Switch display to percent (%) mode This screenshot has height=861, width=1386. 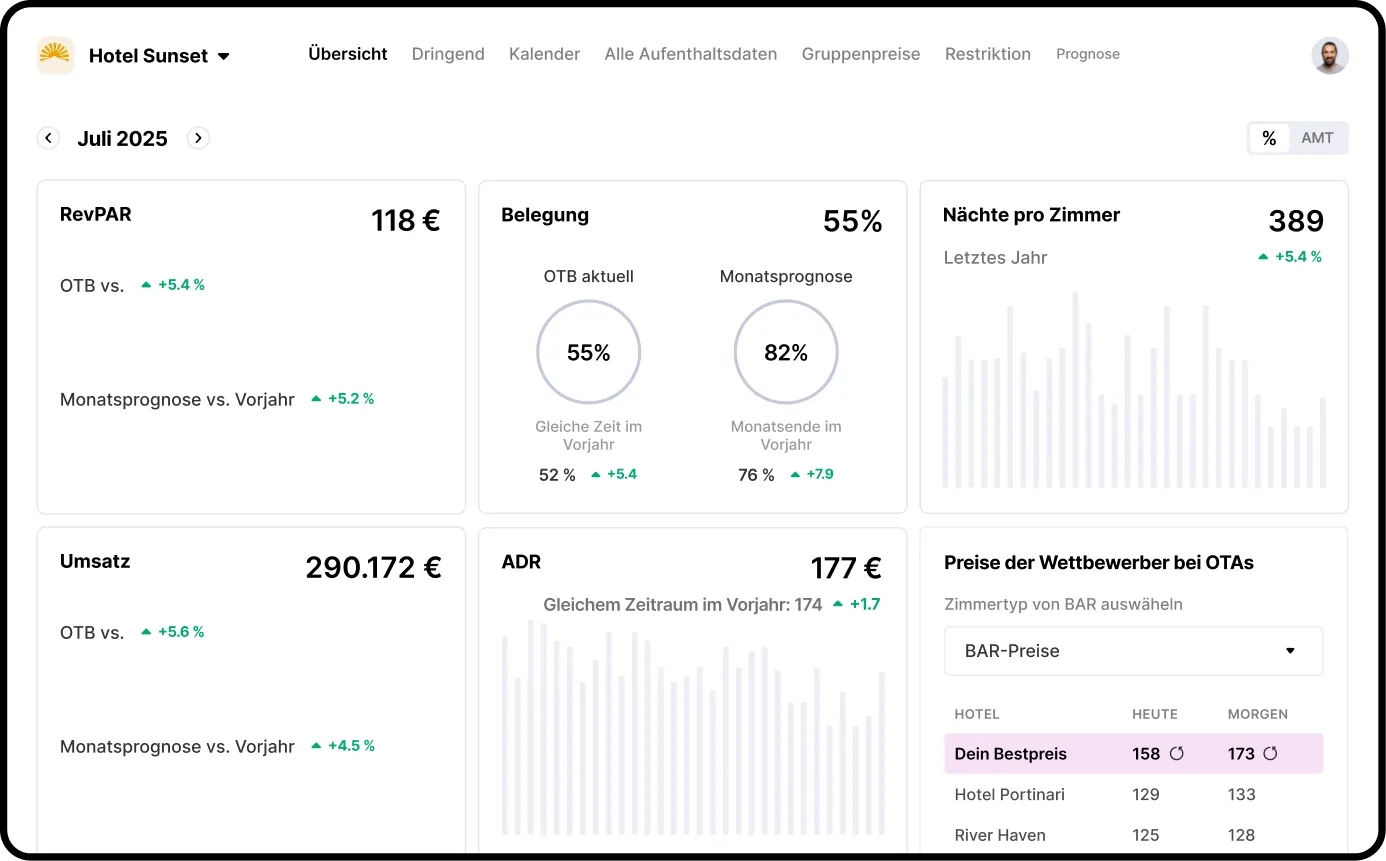[1269, 138]
